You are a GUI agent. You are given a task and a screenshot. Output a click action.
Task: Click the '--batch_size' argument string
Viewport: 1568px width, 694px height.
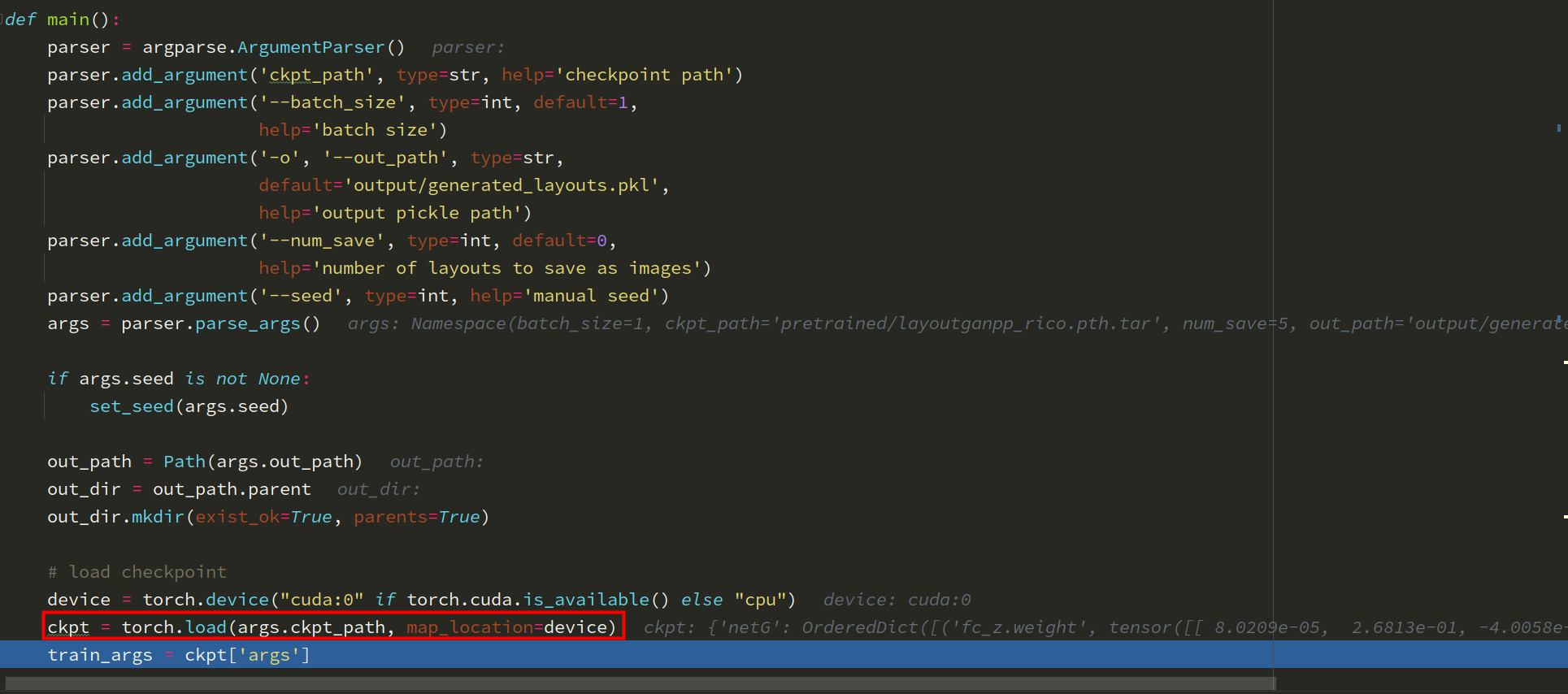click(x=332, y=102)
